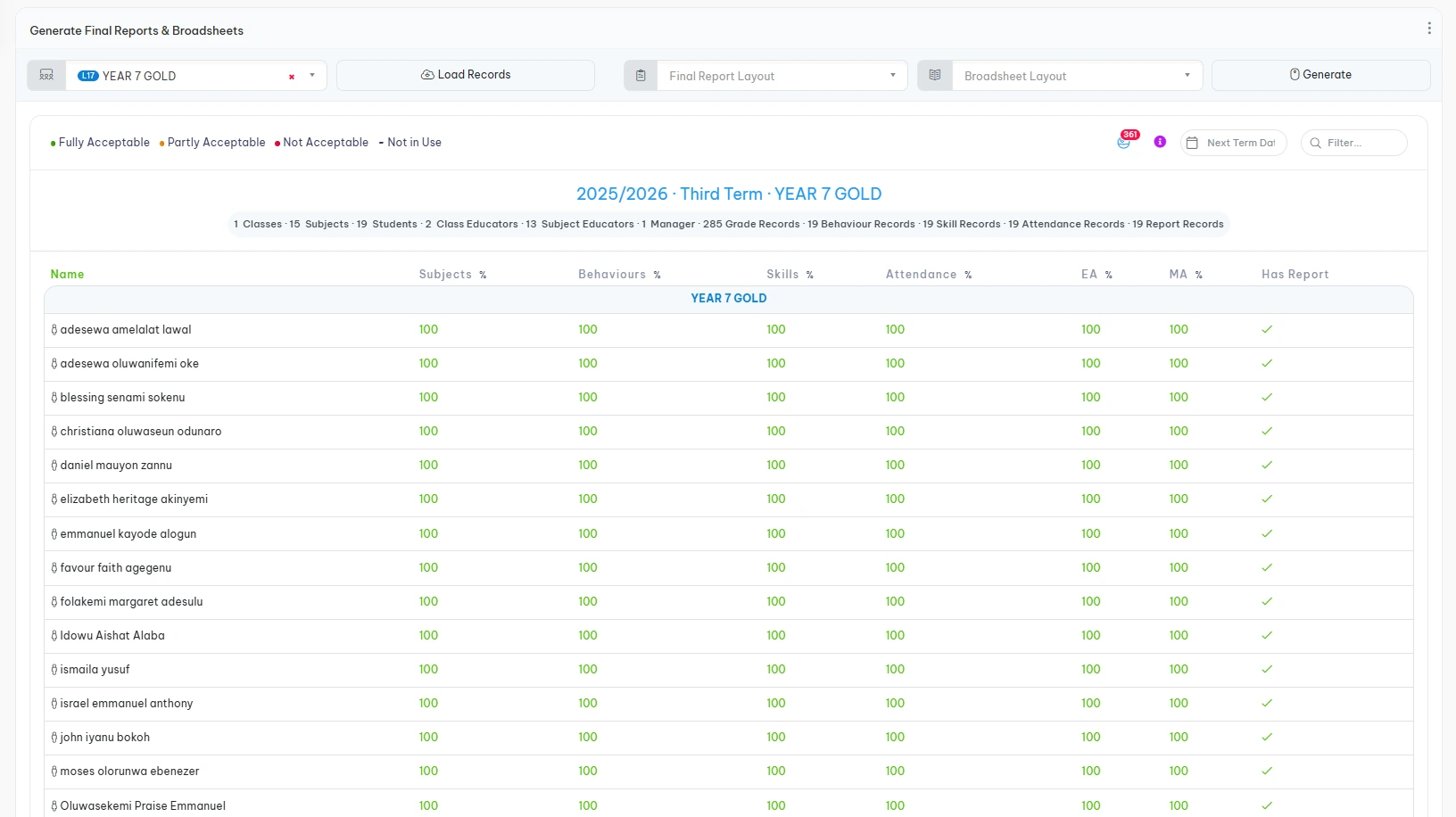Open the notifications icon with 361 badge
Image resolution: width=1456 pixels, height=817 pixels.
pos(1124,142)
